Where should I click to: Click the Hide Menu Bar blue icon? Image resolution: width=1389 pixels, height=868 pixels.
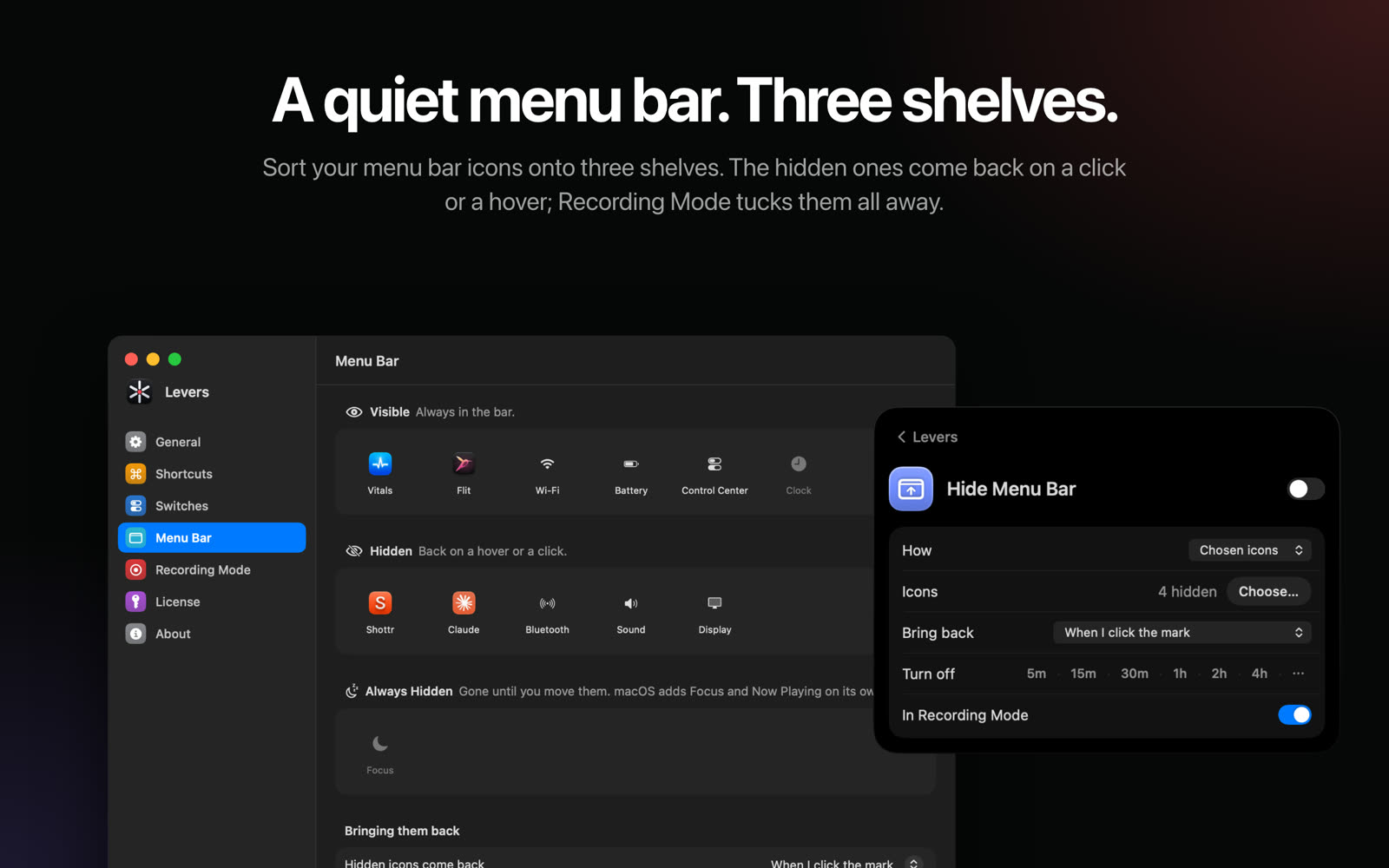pos(911,489)
